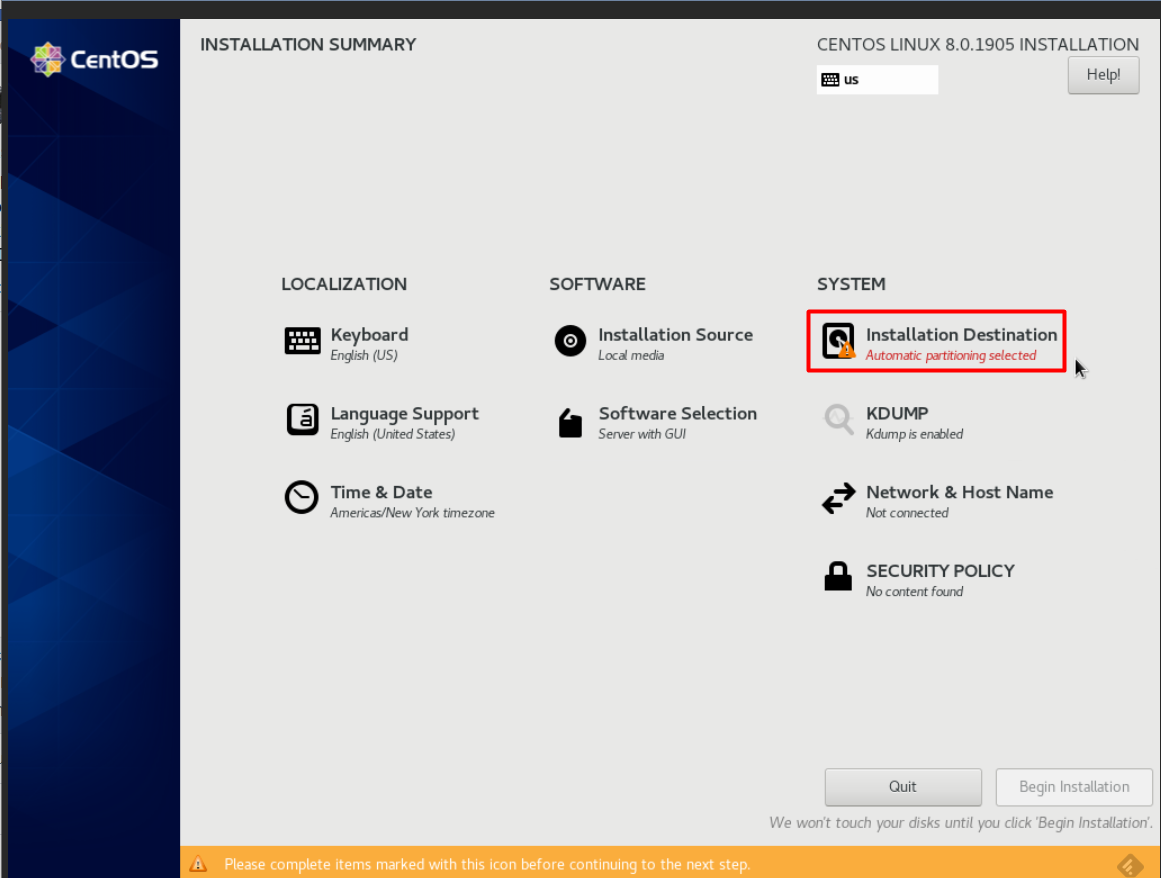Screen dimensions: 1161x878
Task: Click warning triangle icon in bottom bar
Action: point(198,864)
